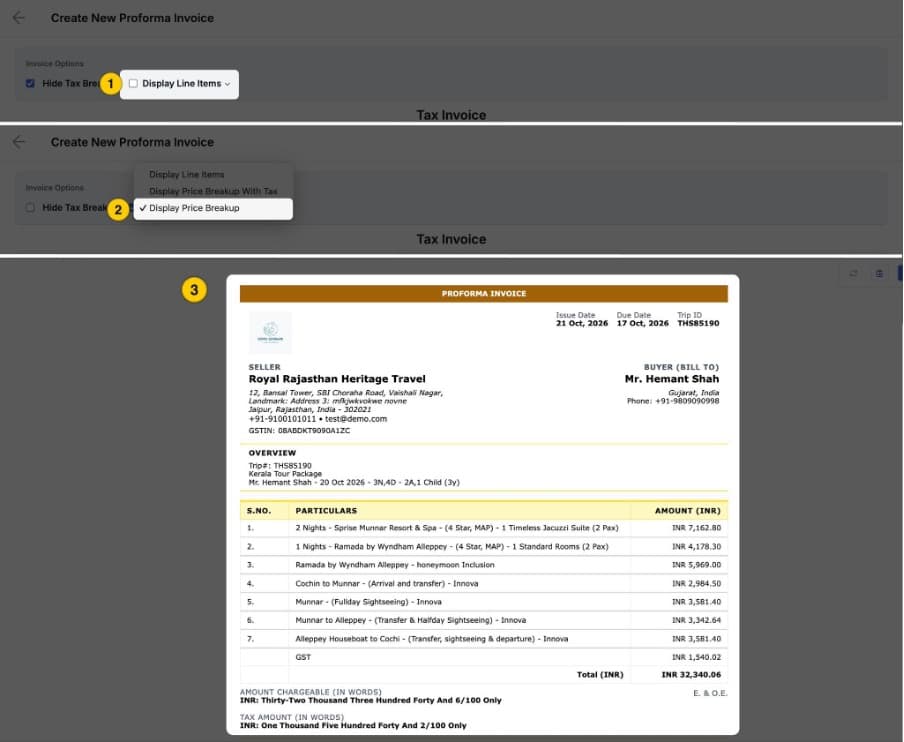904x742 pixels.
Task: Click the AMOUNT (INR) column header
Action: pos(687,511)
